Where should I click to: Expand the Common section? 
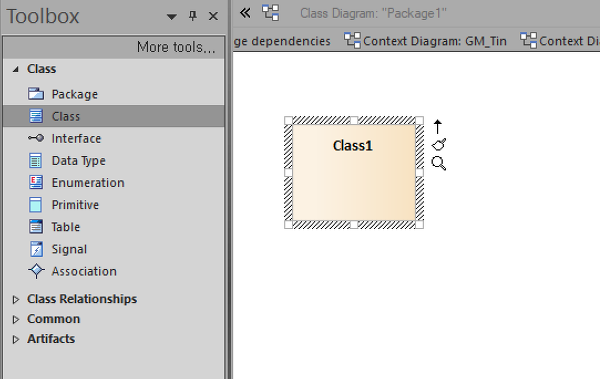pyautogui.click(x=16, y=319)
